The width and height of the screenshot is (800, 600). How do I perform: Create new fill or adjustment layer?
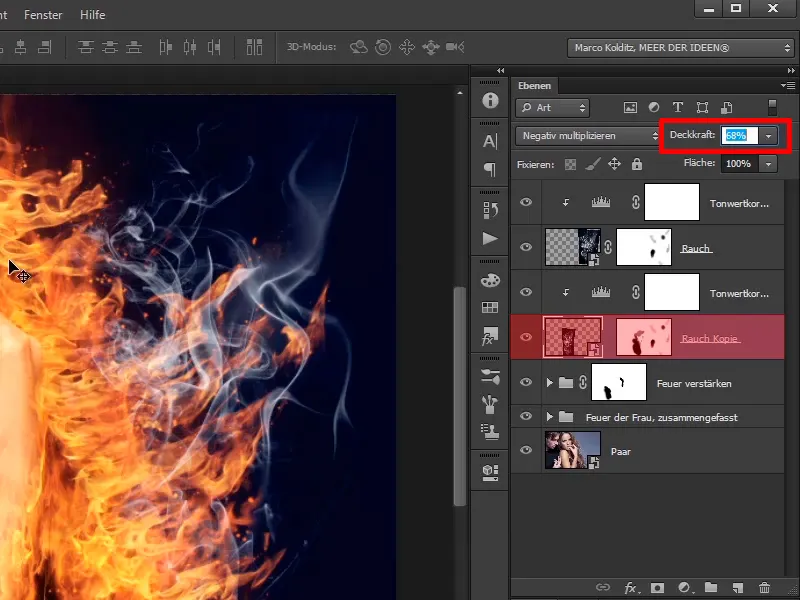click(684, 588)
